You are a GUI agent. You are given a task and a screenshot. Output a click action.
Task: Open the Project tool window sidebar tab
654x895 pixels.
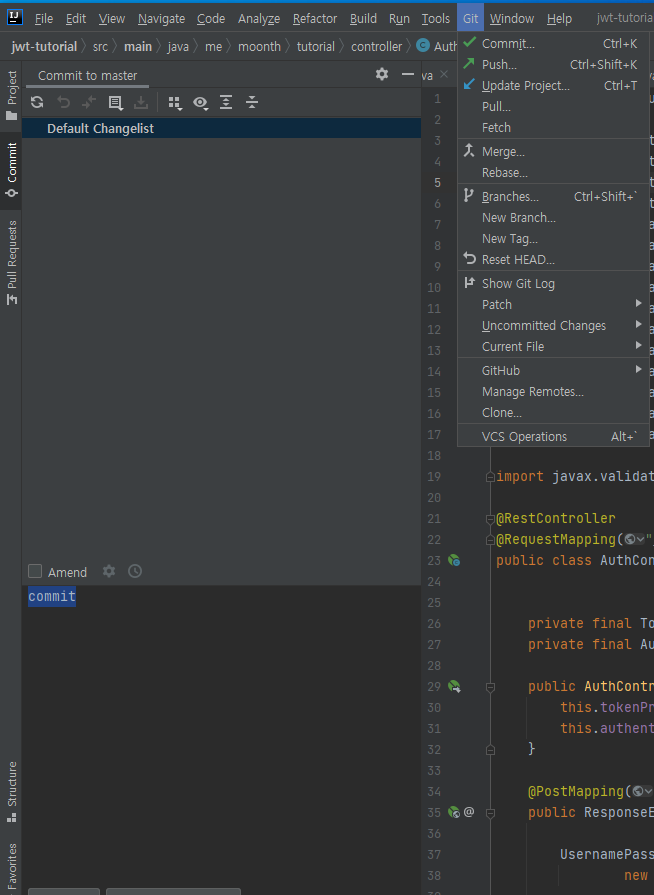pyautogui.click(x=11, y=95)
